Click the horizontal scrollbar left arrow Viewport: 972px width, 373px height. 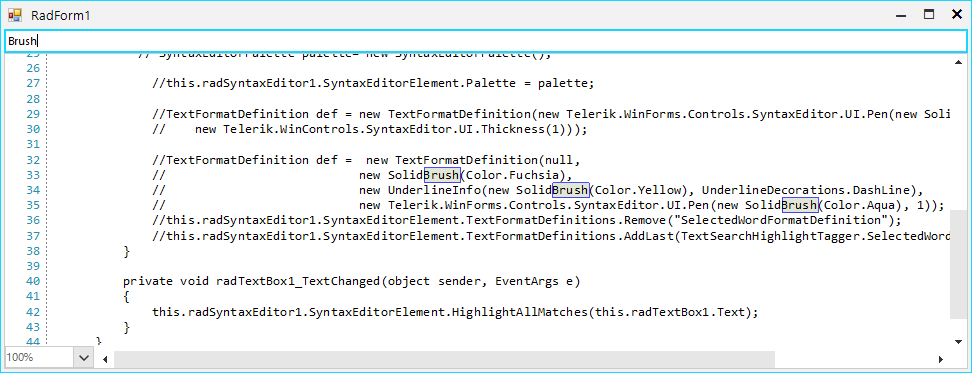pos(105,359)
